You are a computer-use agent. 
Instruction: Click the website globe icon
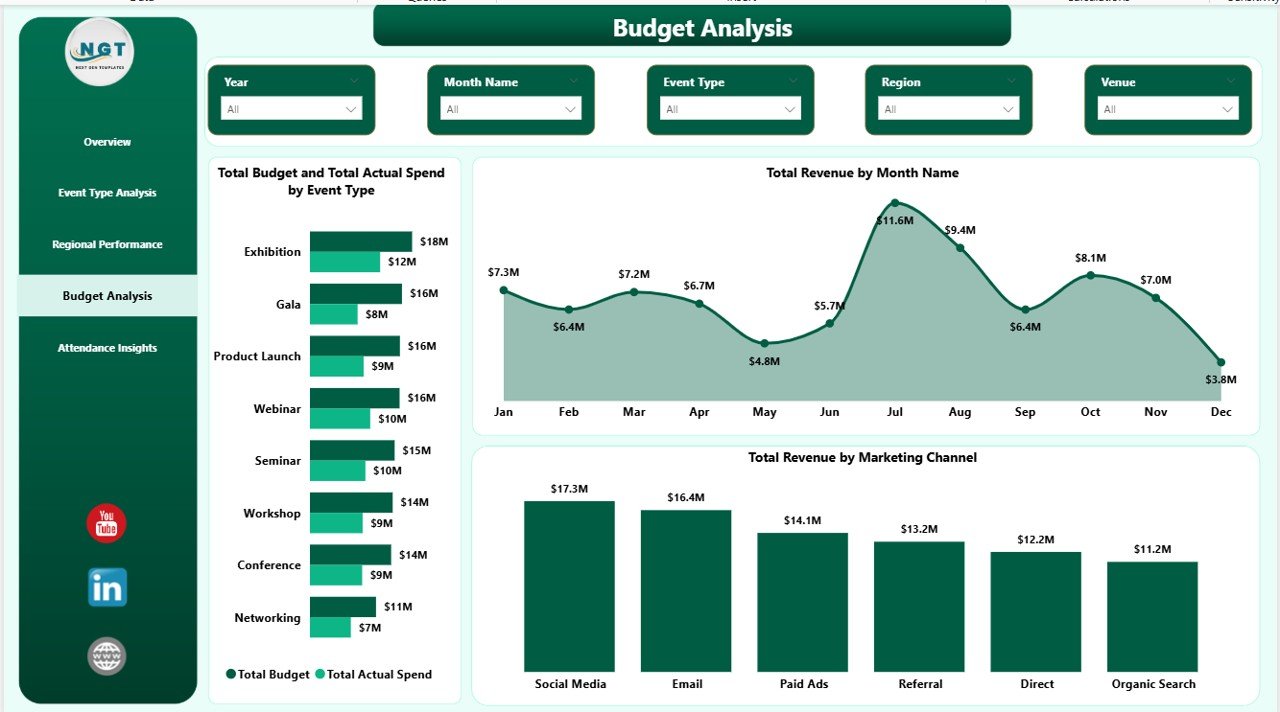[x=106, y=656]
